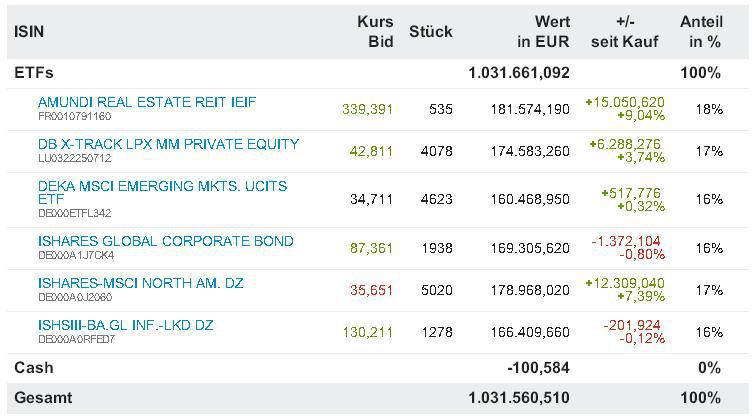754x419 pixels.
Task: Click the Amundi bid price 339,391
Action: click(x=367, y=109)
